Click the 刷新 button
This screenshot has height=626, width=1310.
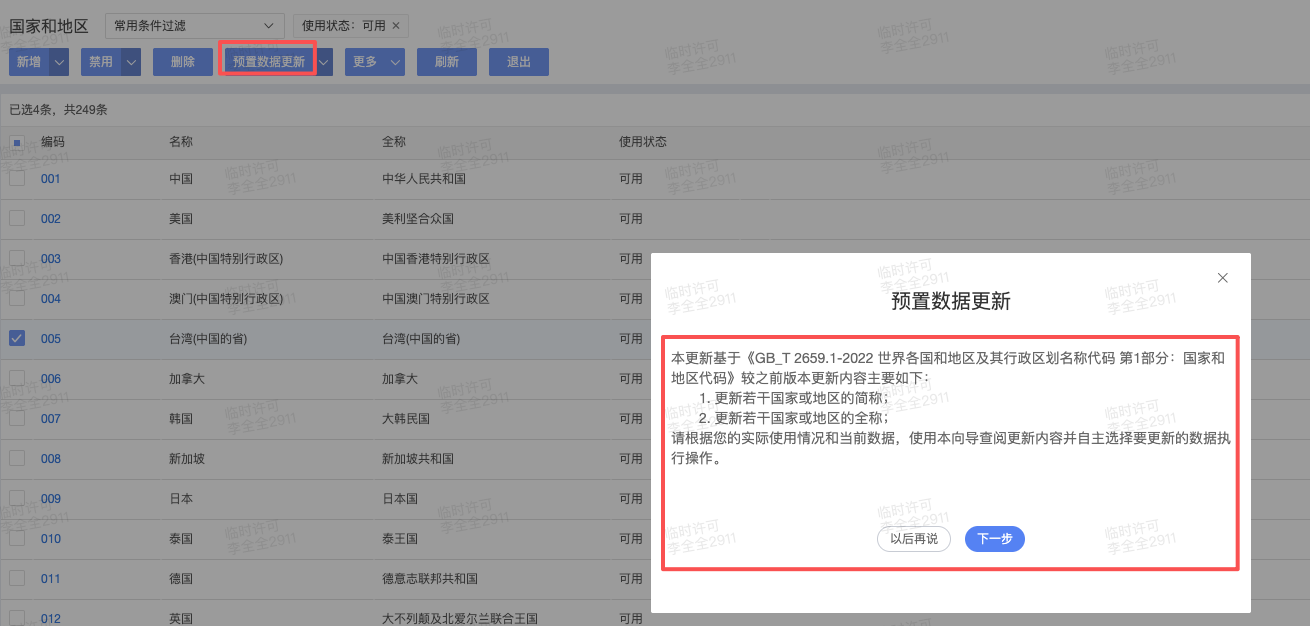pos(447,62)
